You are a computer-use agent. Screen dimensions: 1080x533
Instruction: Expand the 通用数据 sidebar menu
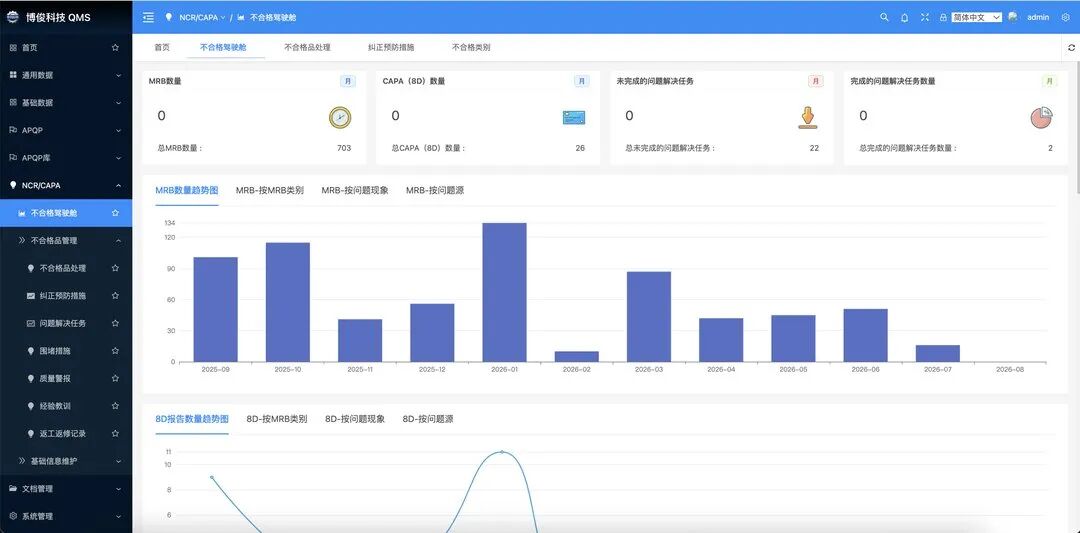pos(66,75)
